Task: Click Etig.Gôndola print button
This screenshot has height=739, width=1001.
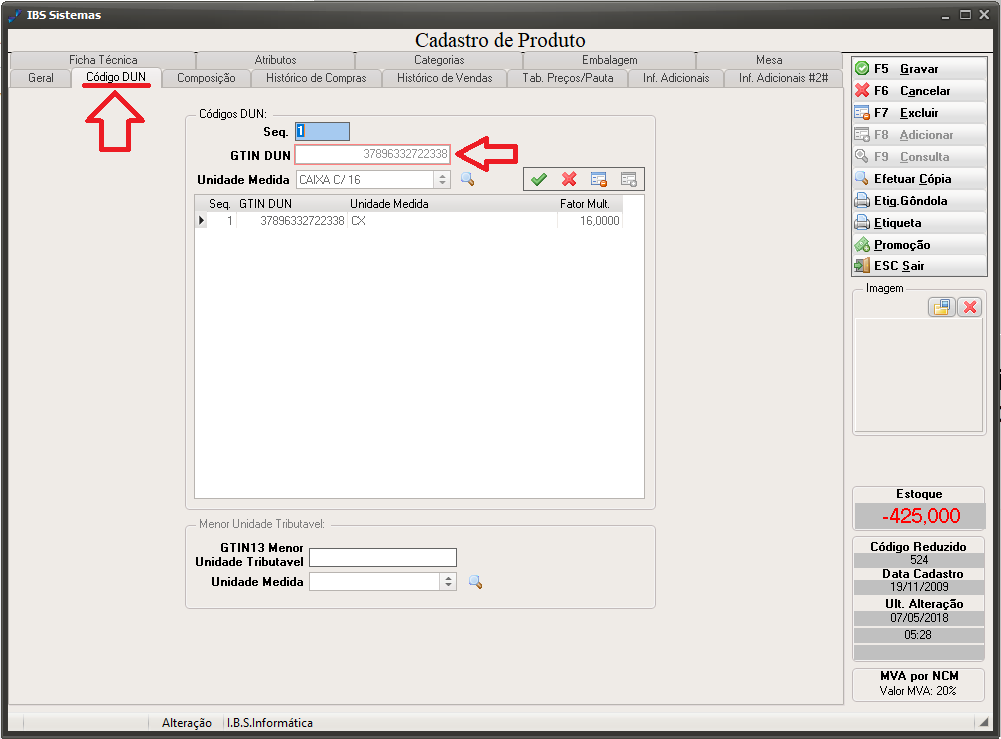Action: pos(919,201)
